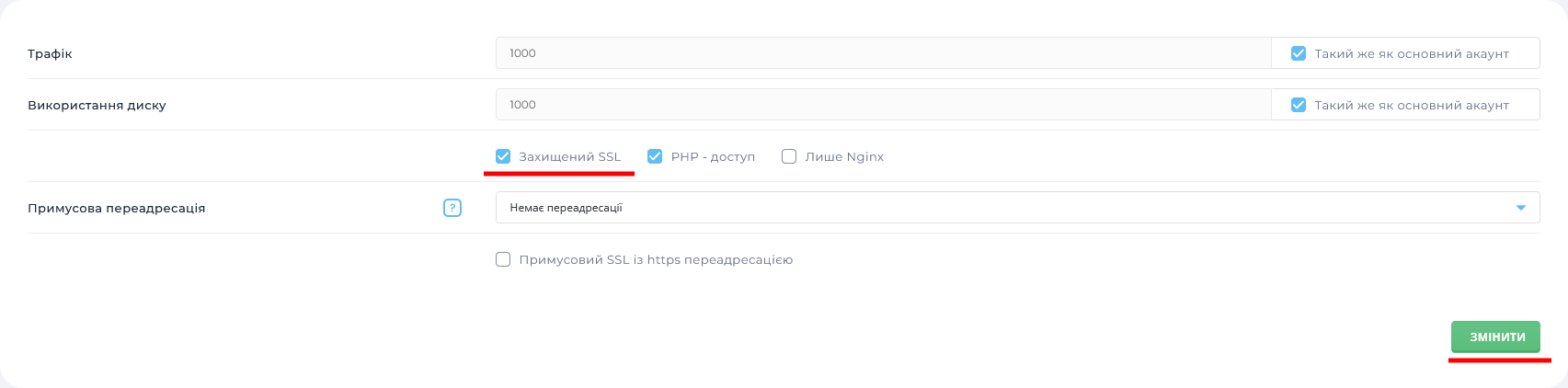Enable the Лише Nginx checkbox
The height and width of the screenshot is (388, 1568).
click(789, 156)
